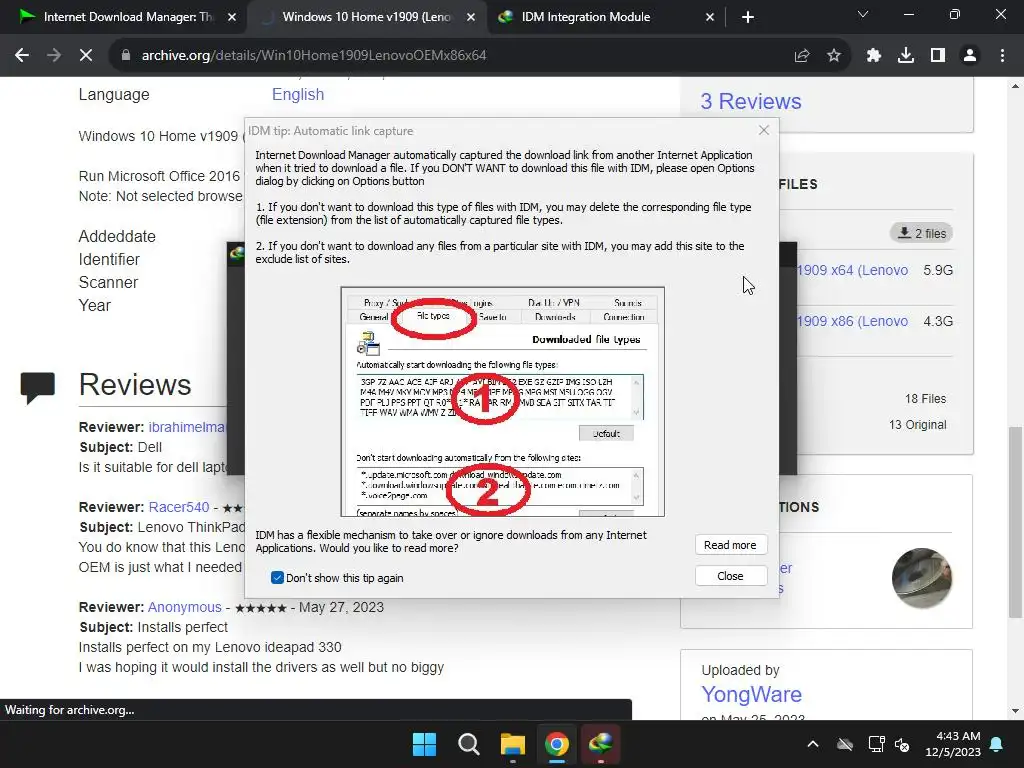Click the Reviews speech bubble icon
Viewport: 1024px width, 768px height.
pyautogui.click(x=37, y=388)
